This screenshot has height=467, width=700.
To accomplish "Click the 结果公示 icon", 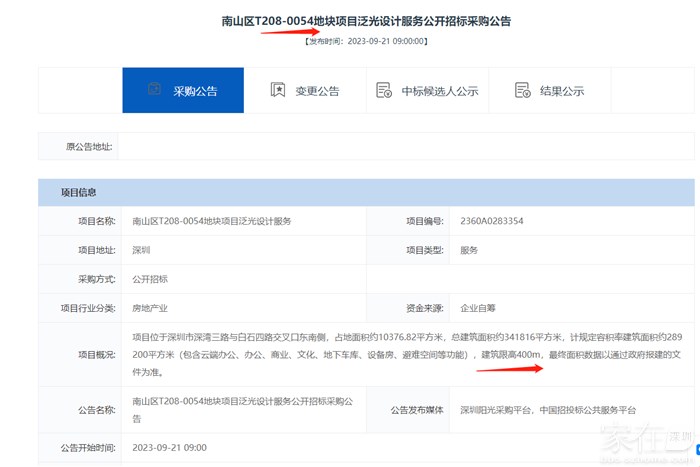I will (x=522, y=90).
